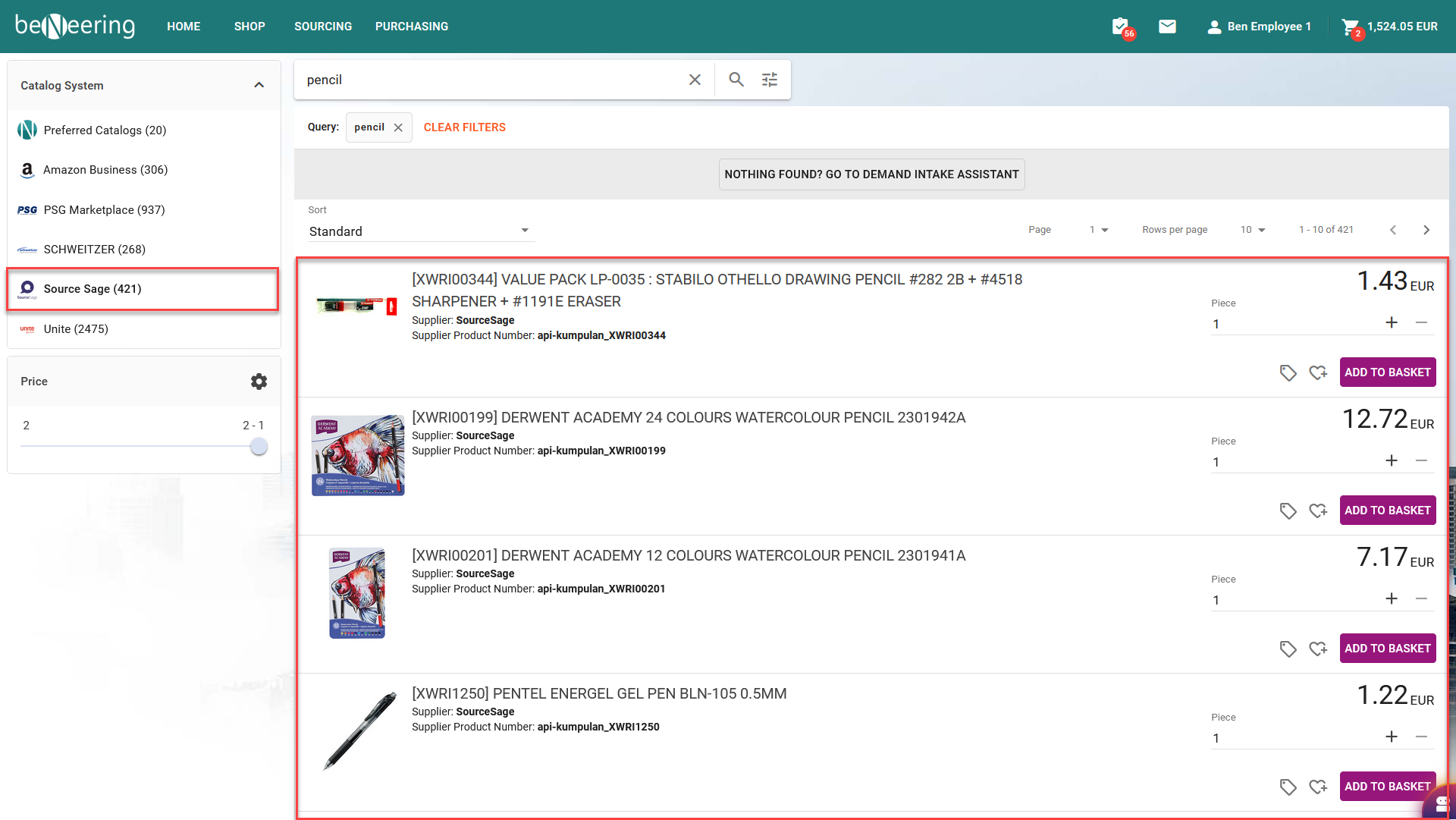Screen dimensions: 1456x820
Task: Filter by PSG Marketplace catalog
Action: tap(104, 210)
